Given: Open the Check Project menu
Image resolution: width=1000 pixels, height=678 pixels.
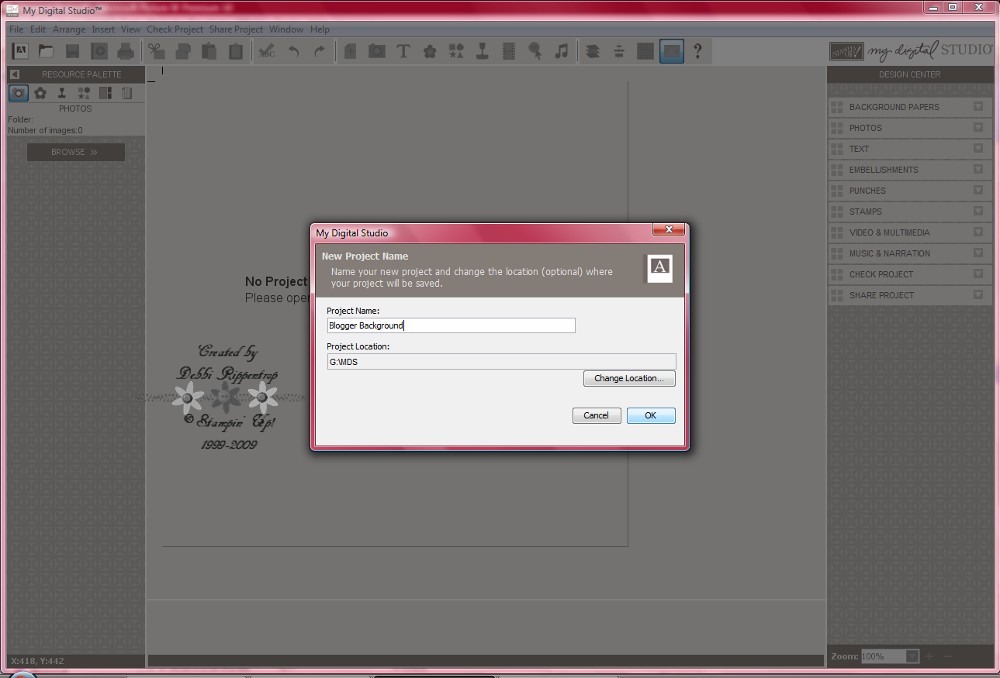Looking at the screenshot, I should pos(175,29).
